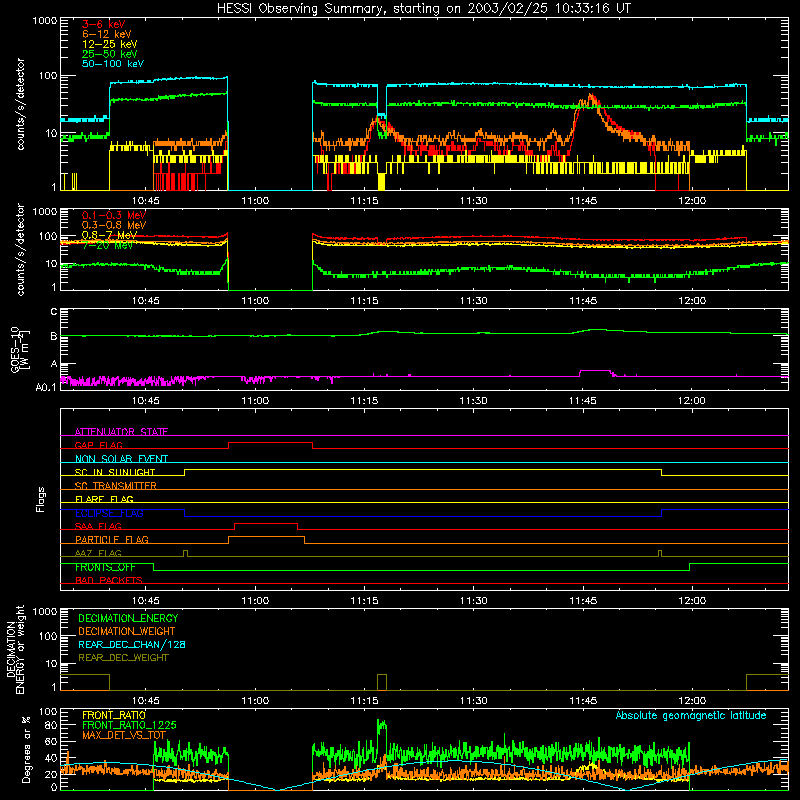Click the Degrees or % axis label
Image resolution: width=800 pixels, height=800 pixels.
tap(26, 749)
